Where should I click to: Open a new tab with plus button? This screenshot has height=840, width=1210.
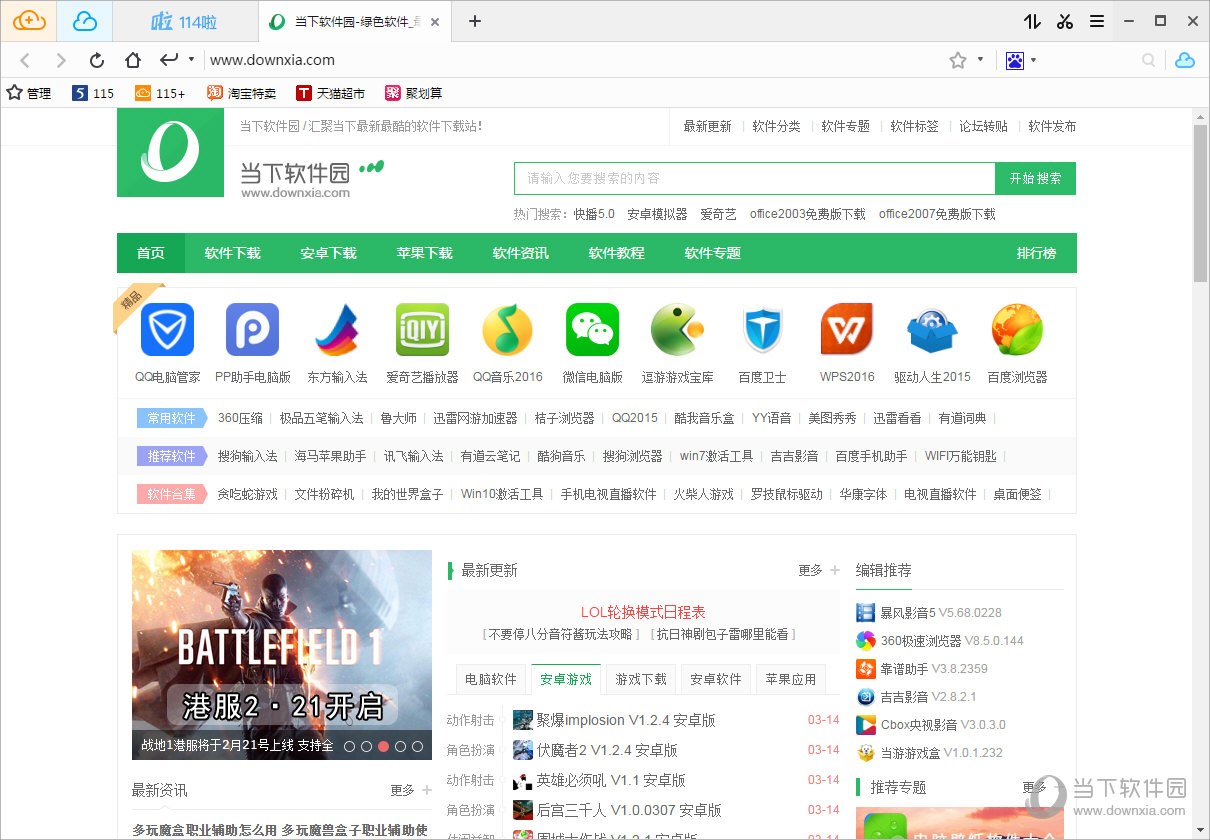click(475, 21)
